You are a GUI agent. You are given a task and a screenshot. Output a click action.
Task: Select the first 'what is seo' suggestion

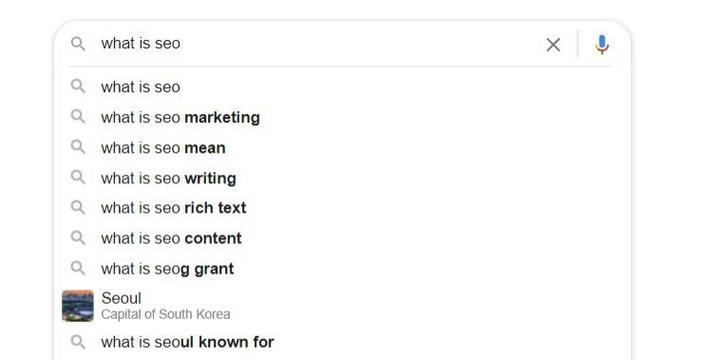tap(343, 87)
